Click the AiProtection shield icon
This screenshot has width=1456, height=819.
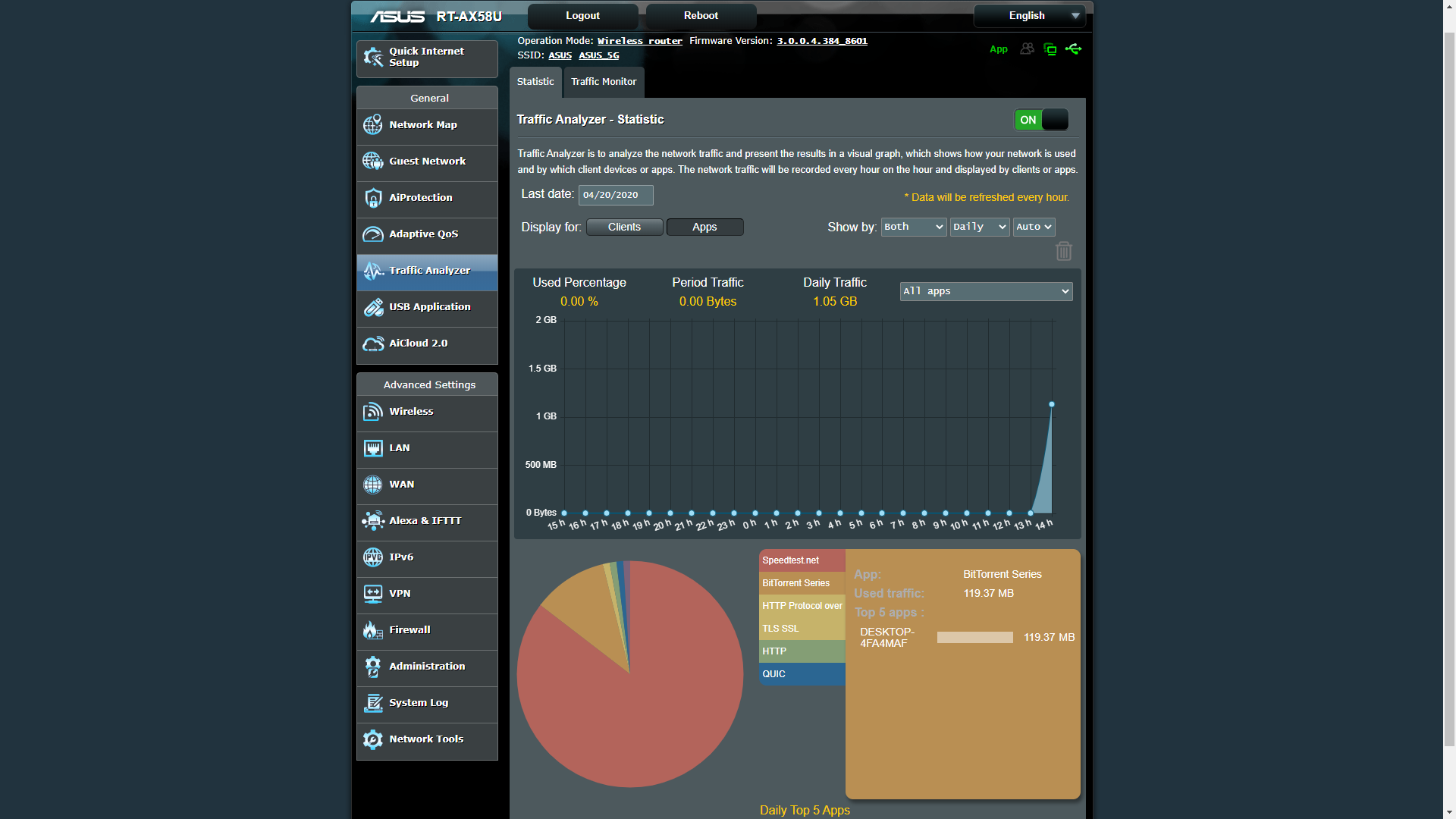point(372,198)
